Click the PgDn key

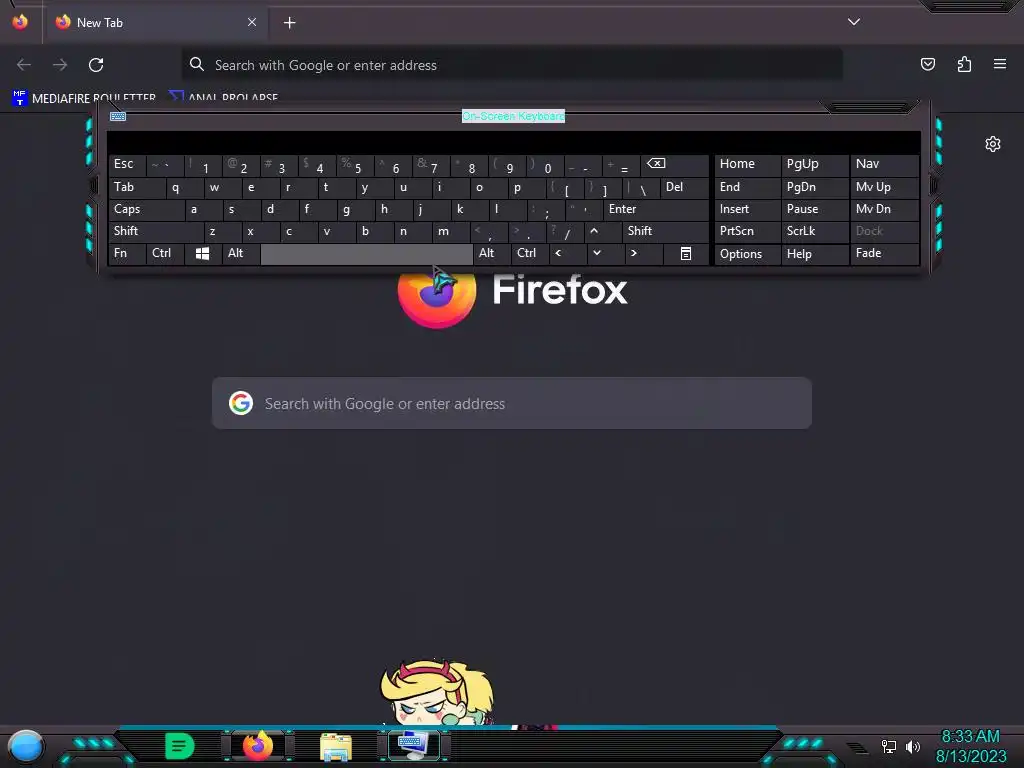814,187
